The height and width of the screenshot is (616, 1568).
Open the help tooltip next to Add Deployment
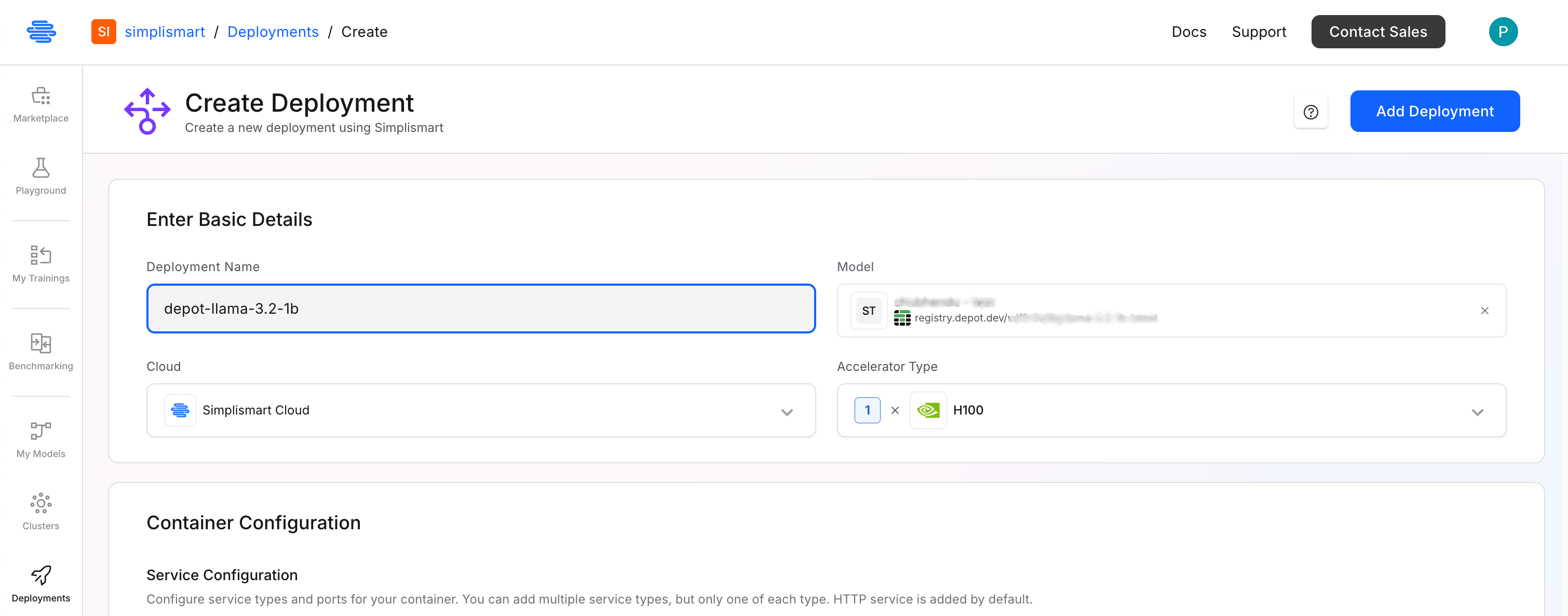click(1312, 111)
